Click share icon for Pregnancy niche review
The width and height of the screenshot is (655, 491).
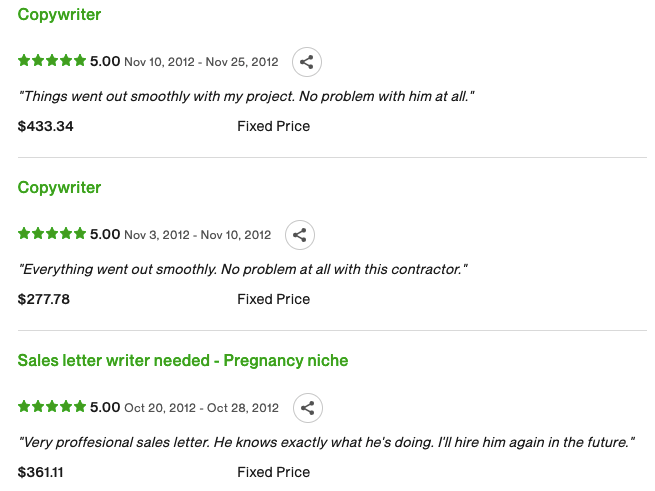308,408
